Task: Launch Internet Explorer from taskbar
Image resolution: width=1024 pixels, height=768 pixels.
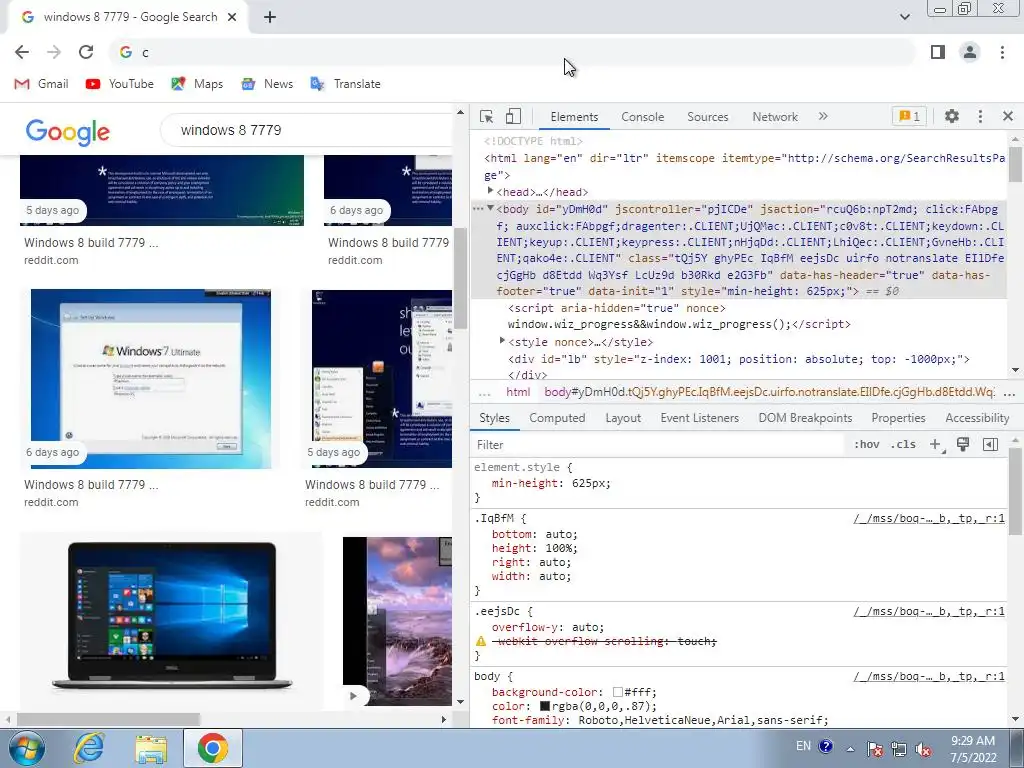Action: [89, 748]
